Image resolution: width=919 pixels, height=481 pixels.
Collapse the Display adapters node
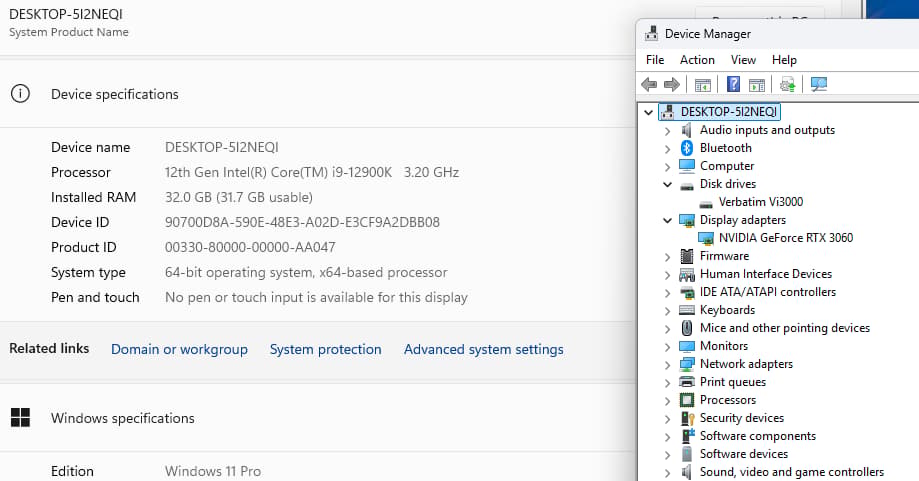[667, 220]
